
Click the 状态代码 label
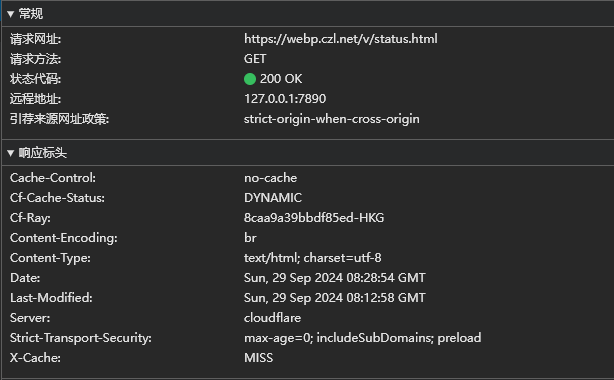click(x=35, y=79)
